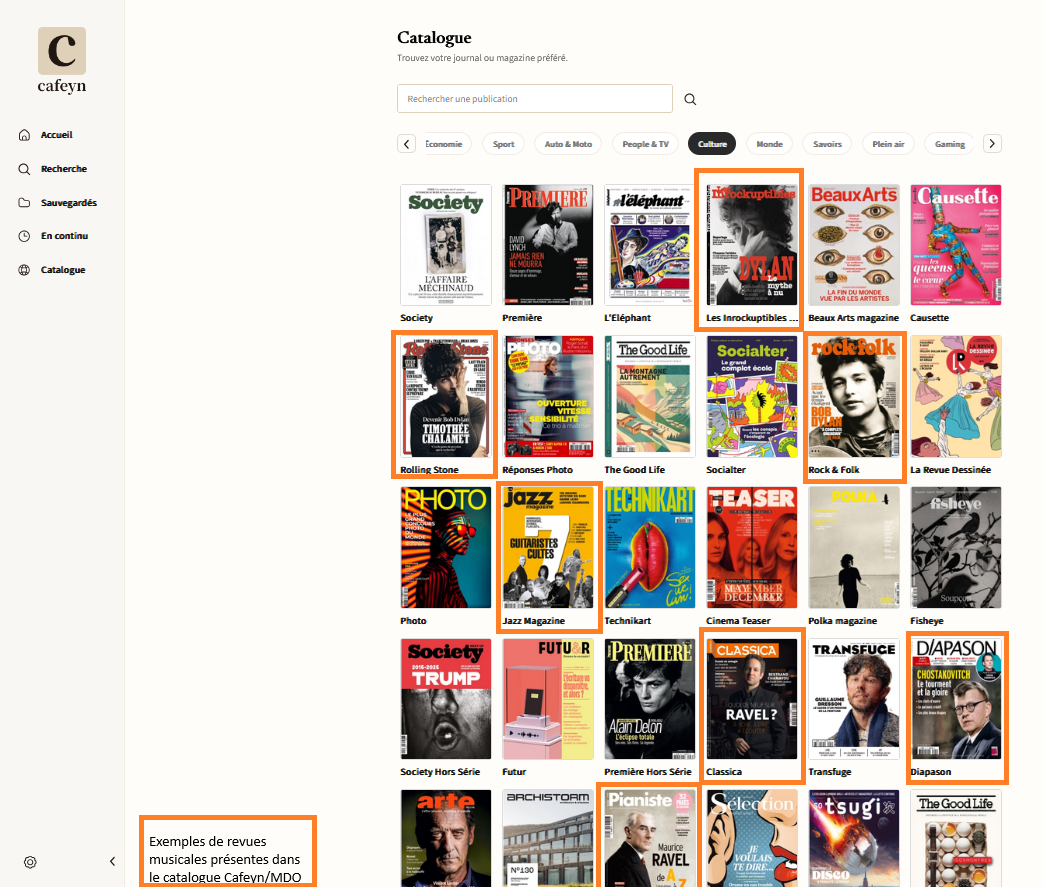Open the Sélection magazine cover
Screen dimensions: 1044x887
tap(752, 838)
